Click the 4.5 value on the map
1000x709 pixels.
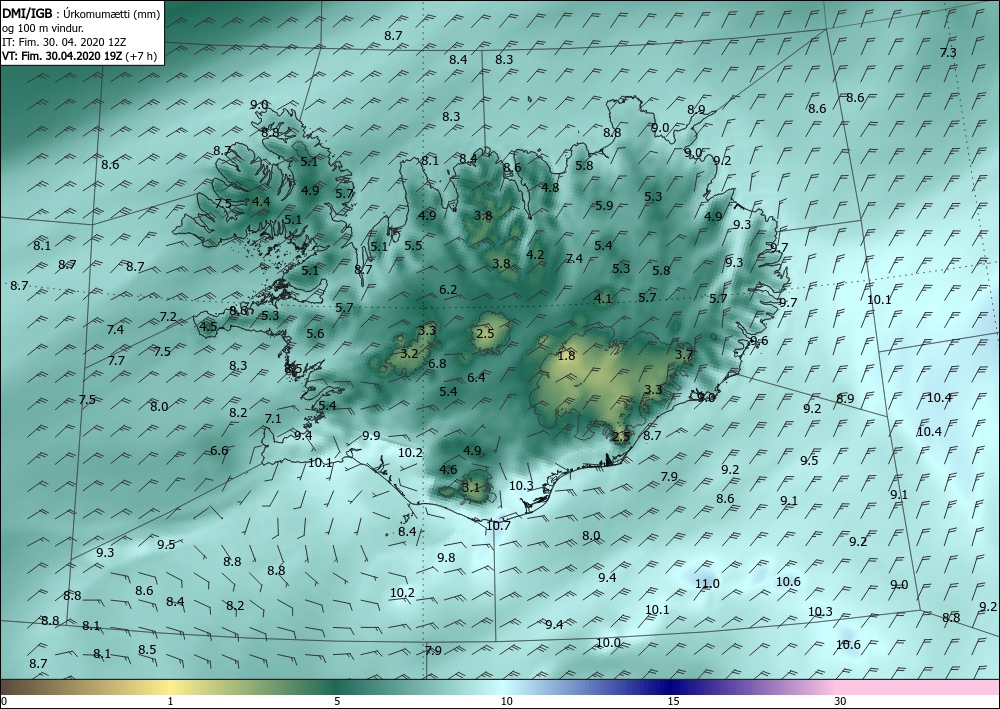[208, 327]
